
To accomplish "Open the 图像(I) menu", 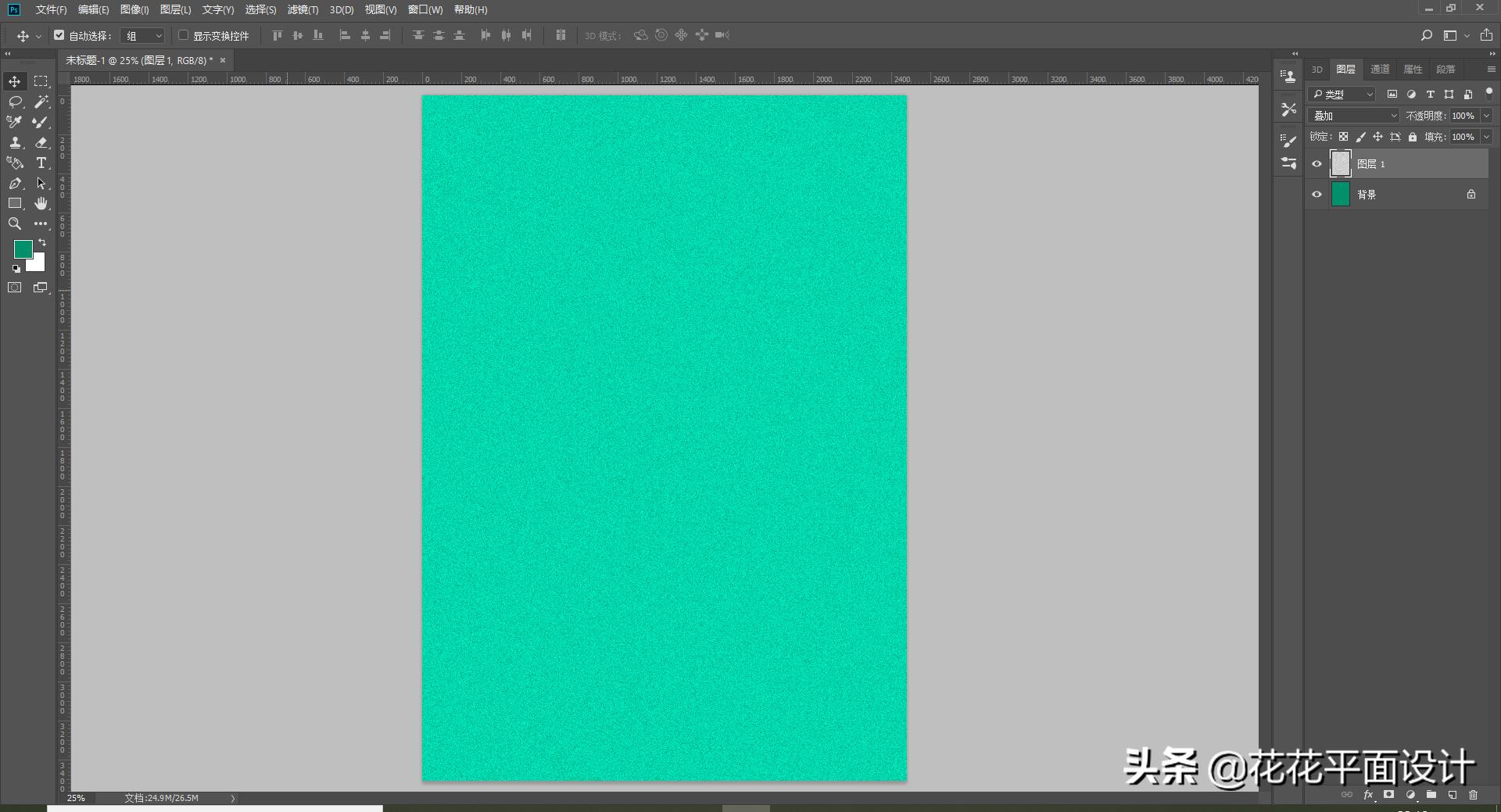I will tap(134, 10).
